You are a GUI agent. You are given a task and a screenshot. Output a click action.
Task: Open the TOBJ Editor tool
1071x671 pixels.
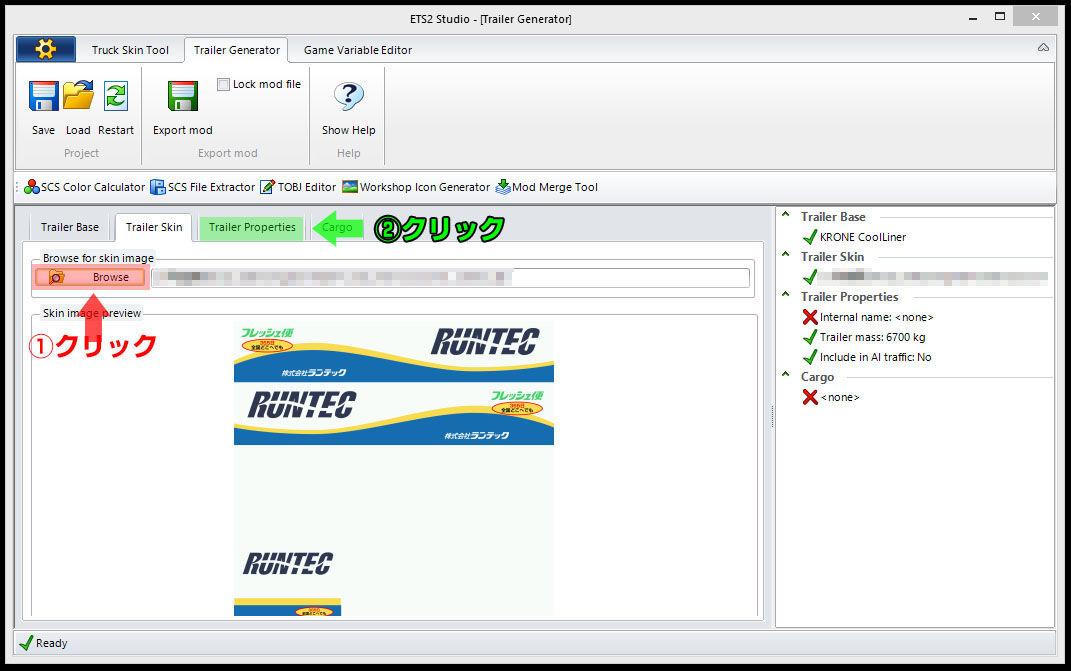point(298,187)
